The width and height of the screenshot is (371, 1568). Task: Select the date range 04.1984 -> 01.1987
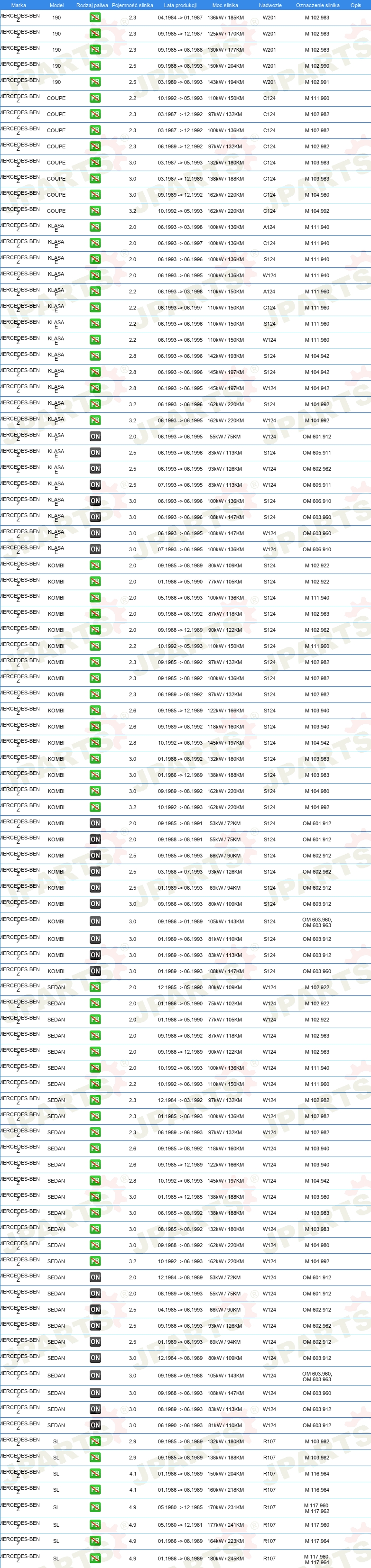tap(180, 18)
